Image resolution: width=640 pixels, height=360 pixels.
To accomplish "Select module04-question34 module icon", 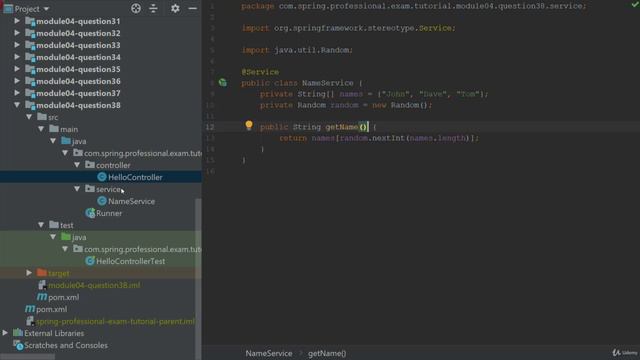I will pyautogui.click(x=30, y=57).
